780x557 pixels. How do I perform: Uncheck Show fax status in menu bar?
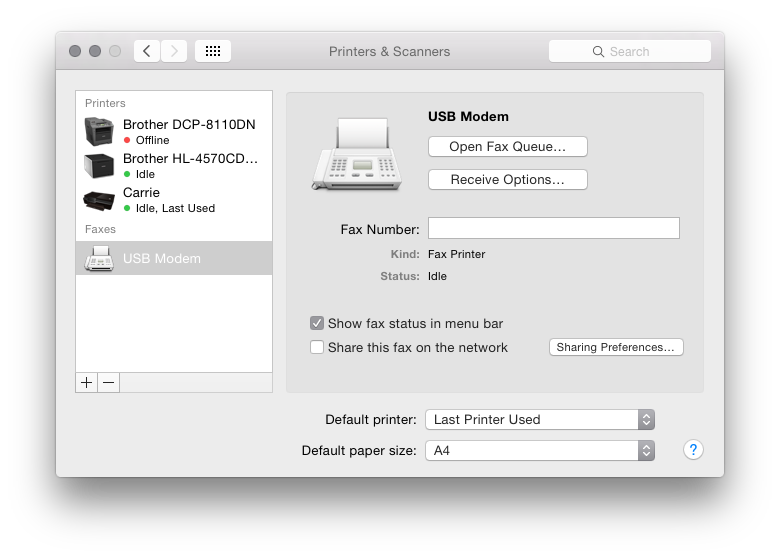(317, 323)
